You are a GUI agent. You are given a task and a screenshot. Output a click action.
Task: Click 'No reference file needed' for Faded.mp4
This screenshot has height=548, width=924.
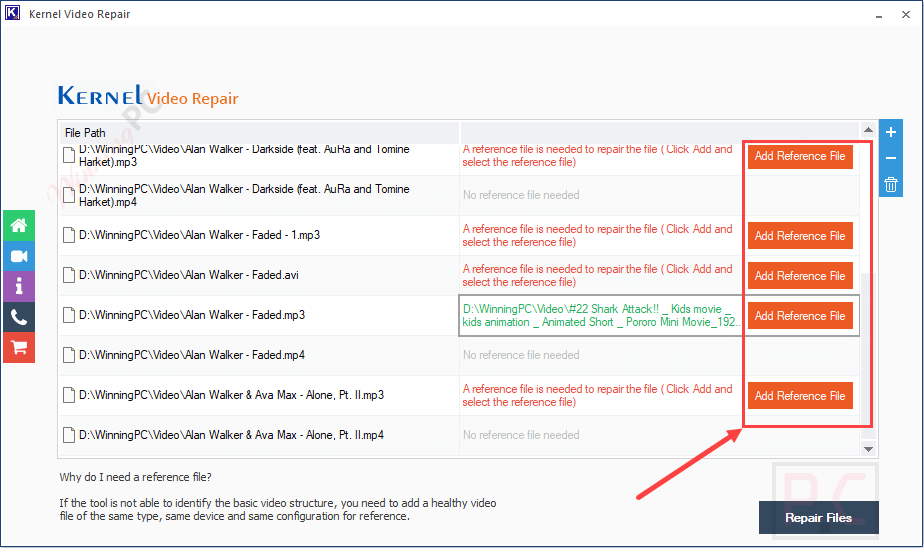point(521,355)
